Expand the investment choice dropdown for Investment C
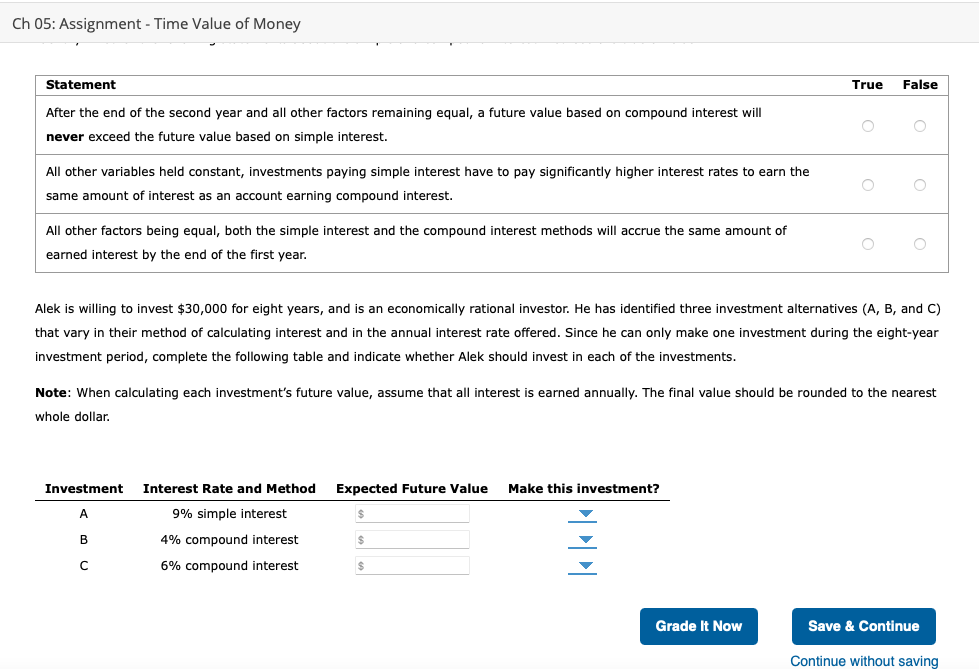 click(582, 565)
